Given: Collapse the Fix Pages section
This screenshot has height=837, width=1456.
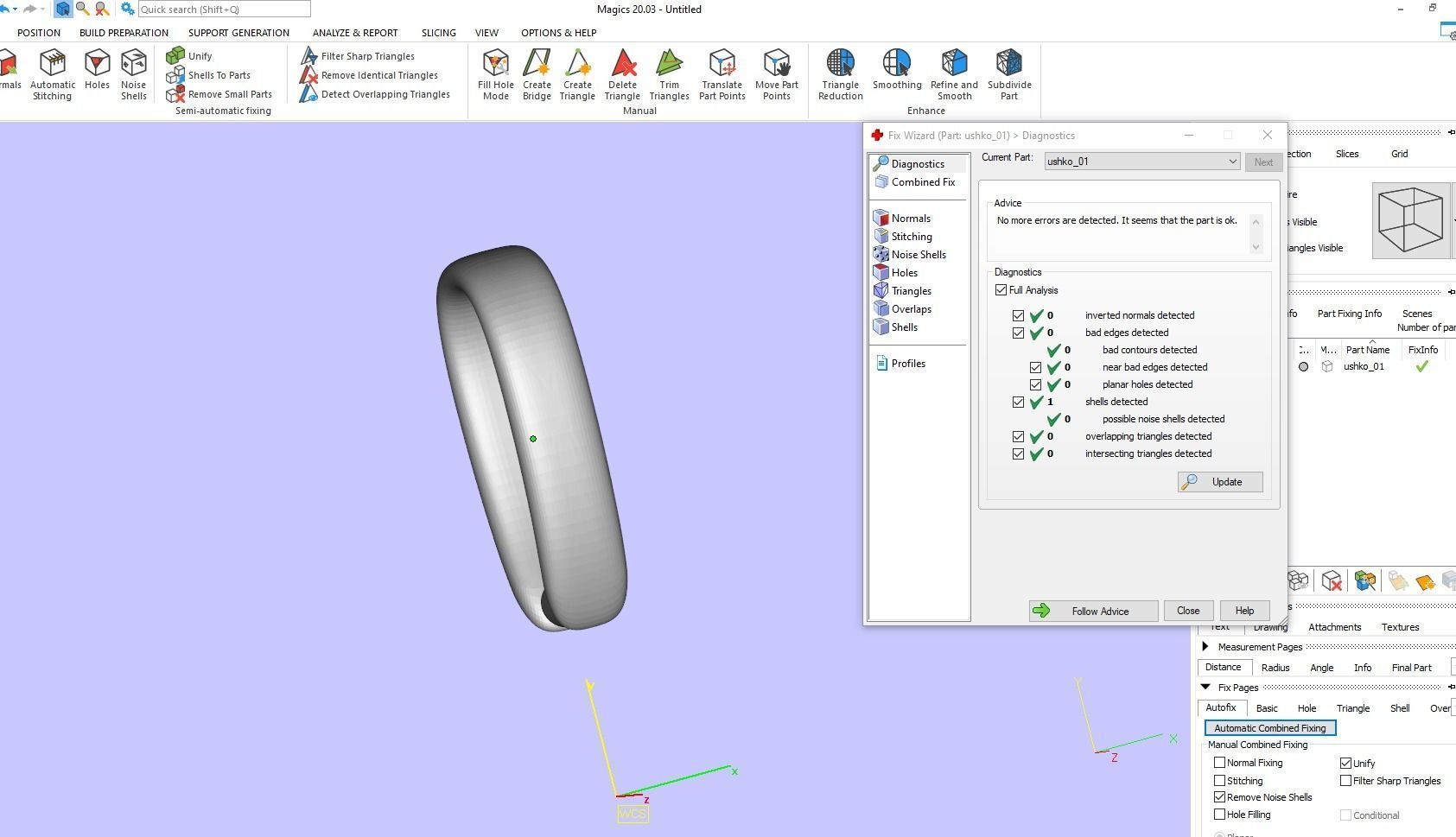Looking at the screenshot, I should click(1205, 688).
